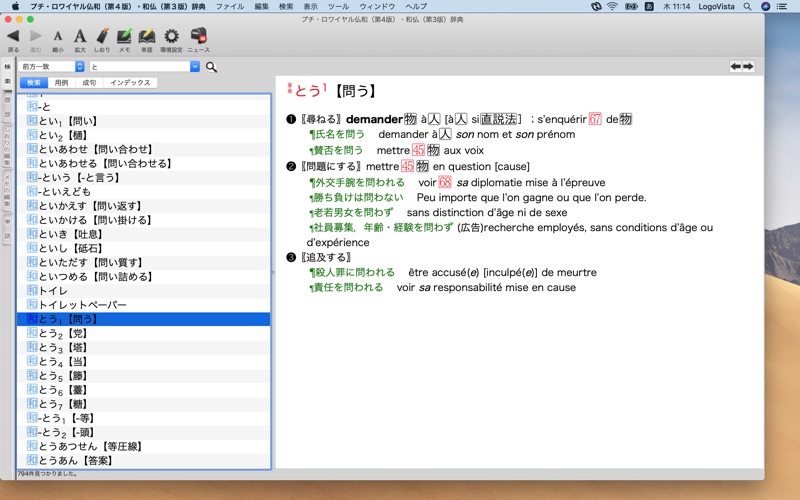Click the battery status icon
The width and height of the screenshot is (800, 500).
click(631, 6)
